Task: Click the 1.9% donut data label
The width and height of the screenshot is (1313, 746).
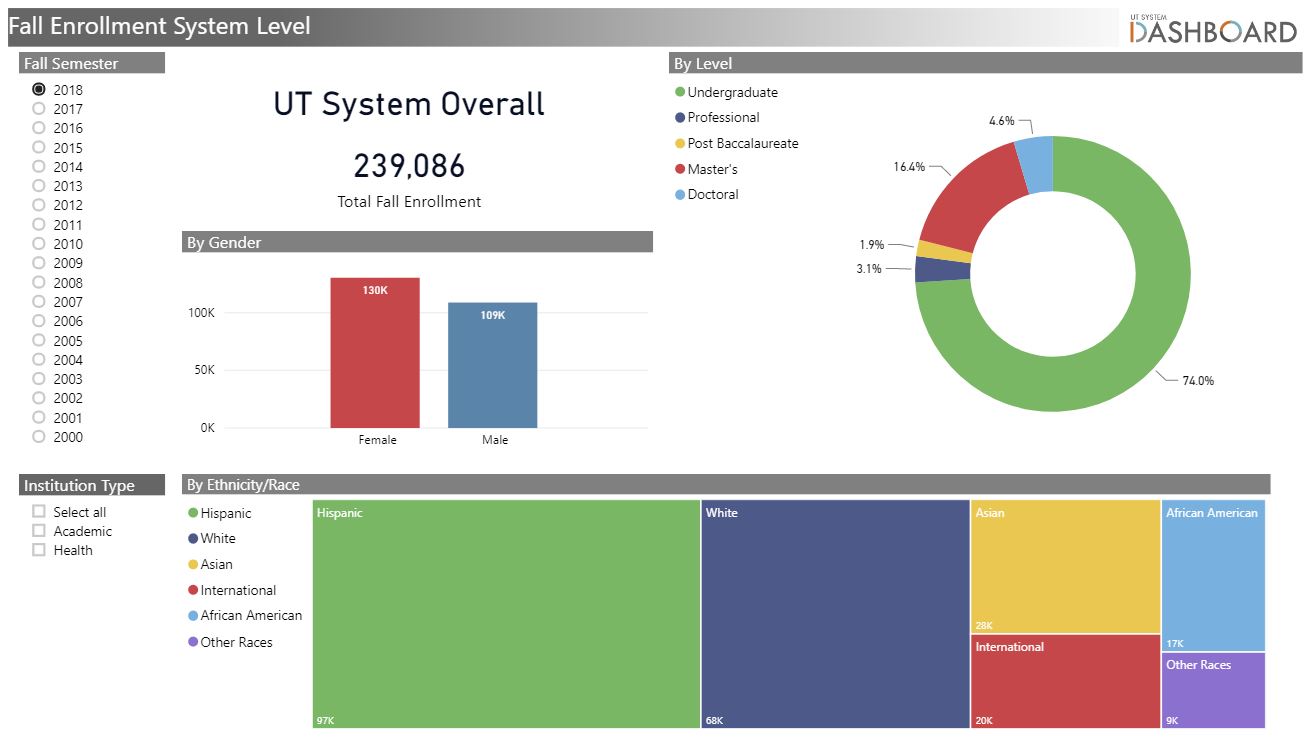Action: [872, 245]
